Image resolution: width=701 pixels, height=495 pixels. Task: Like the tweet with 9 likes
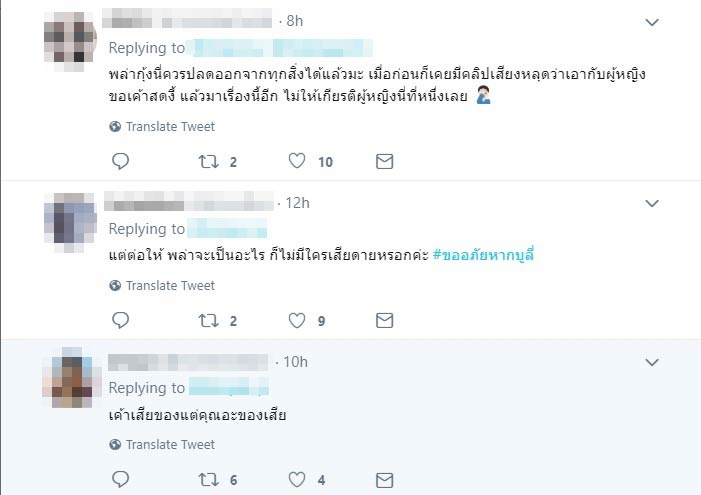297,320
